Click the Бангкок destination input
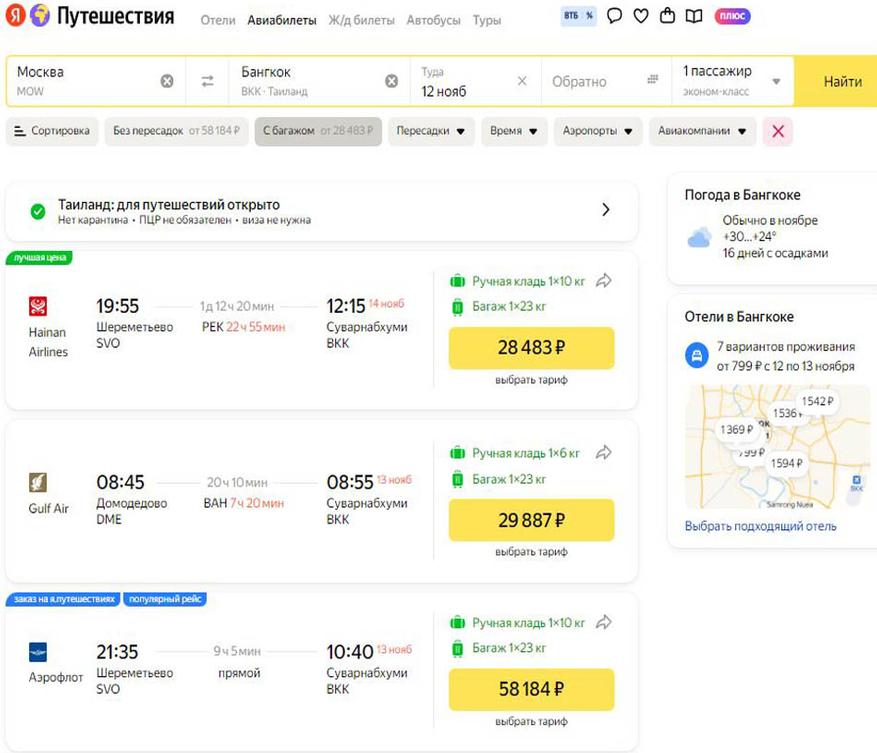877x753 pixels. 319,82
